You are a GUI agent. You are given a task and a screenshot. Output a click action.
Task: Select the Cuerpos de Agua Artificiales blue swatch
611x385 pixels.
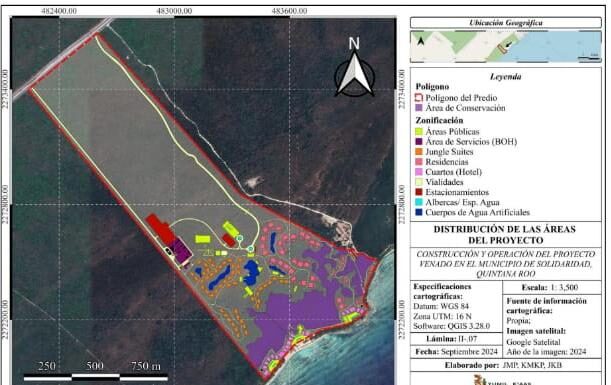point(419,212)
